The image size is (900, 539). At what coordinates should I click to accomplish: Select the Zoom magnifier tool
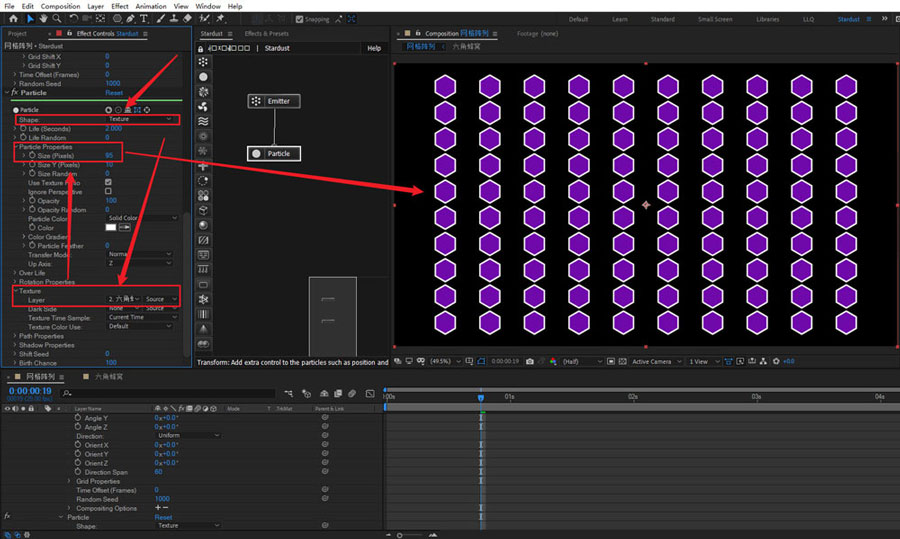57,19
